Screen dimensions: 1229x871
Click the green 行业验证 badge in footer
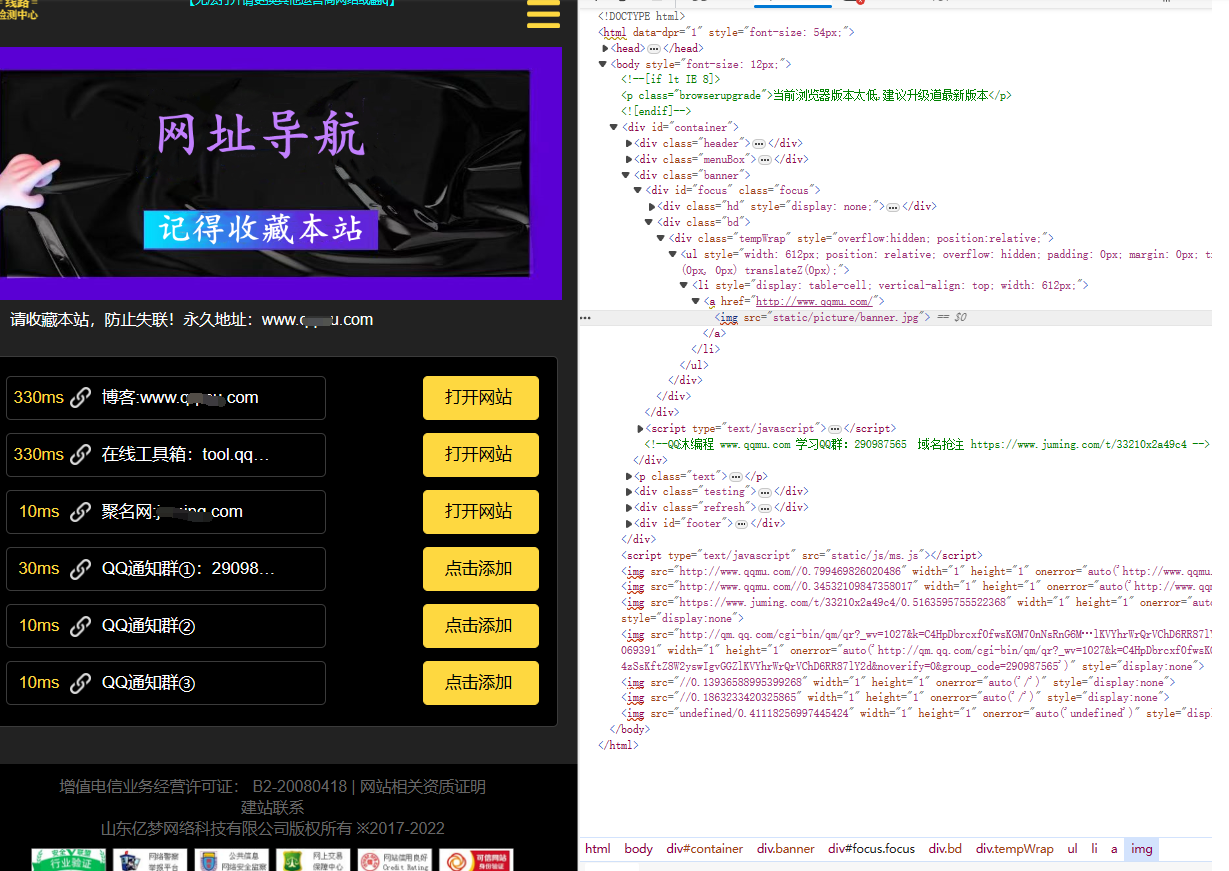click(68, 860)
